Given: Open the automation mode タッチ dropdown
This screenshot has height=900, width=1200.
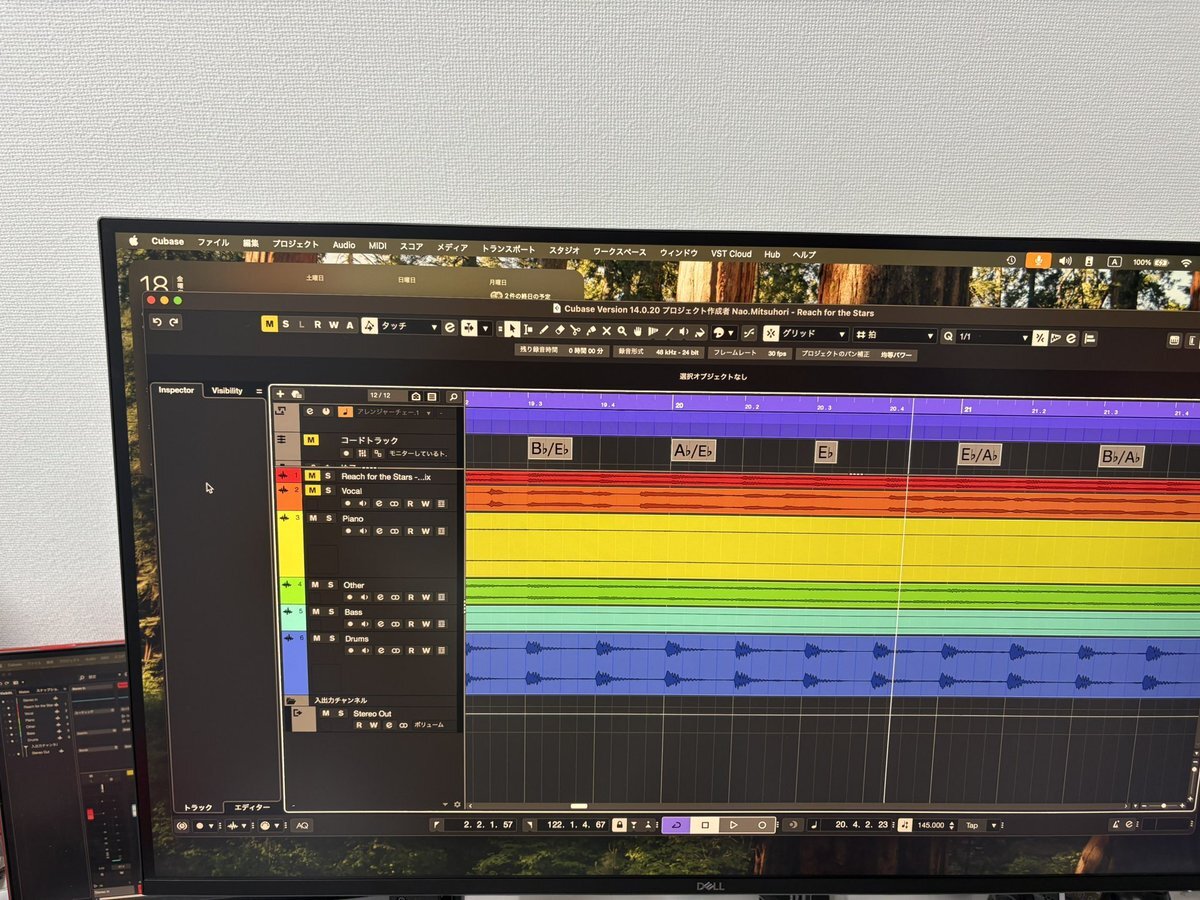Looking at the screenshot, I should (x=409, y=326).
